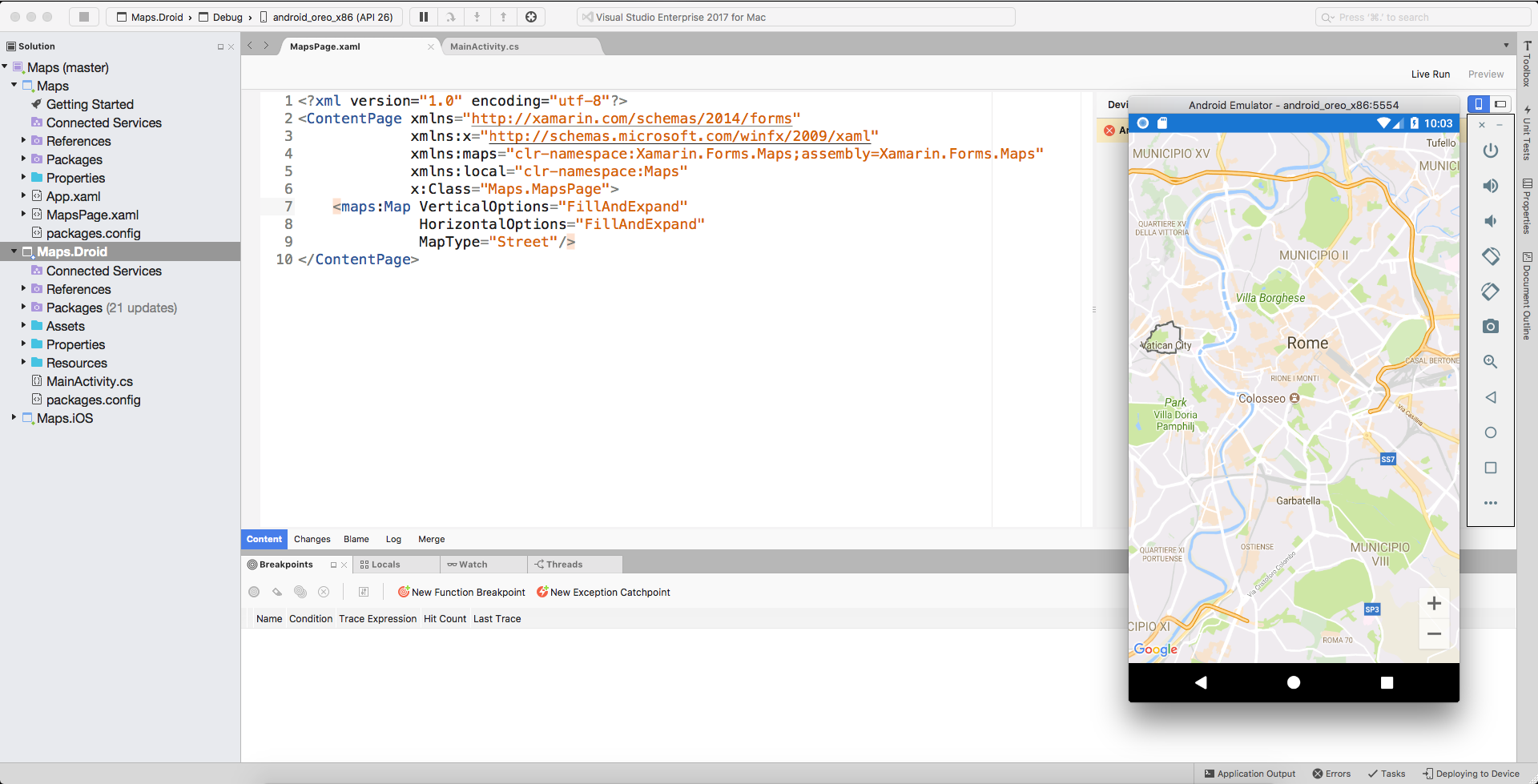Open Document Outline side panel

1528,296
